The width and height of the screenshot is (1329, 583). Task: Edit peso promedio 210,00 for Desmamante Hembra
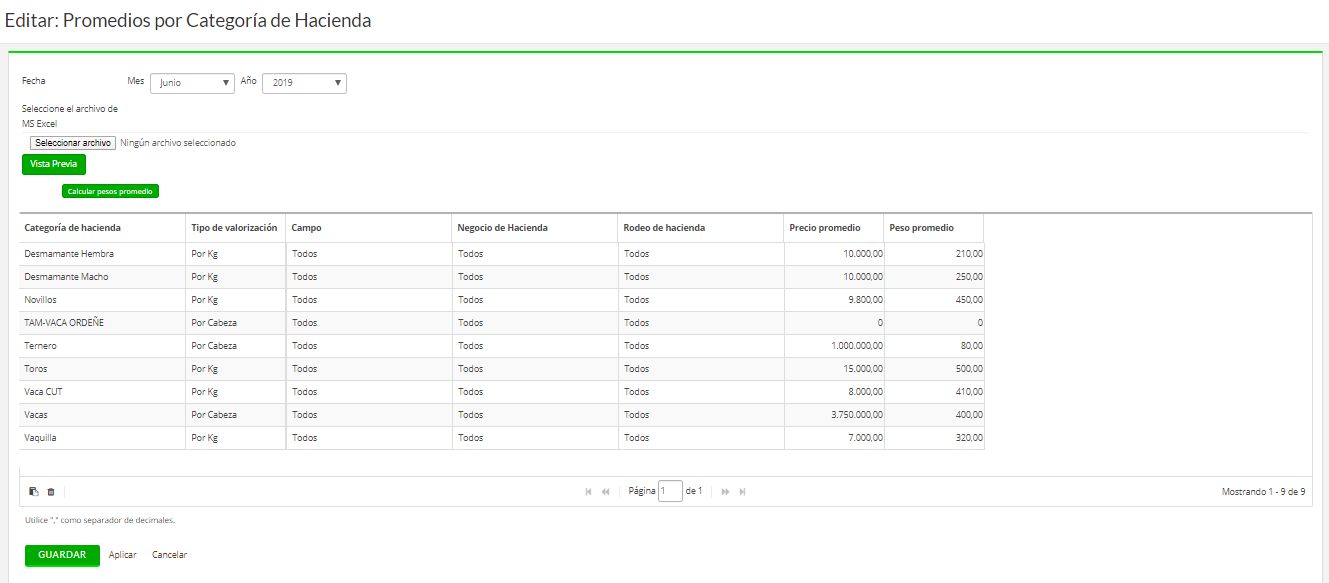(x=934, y=254)
